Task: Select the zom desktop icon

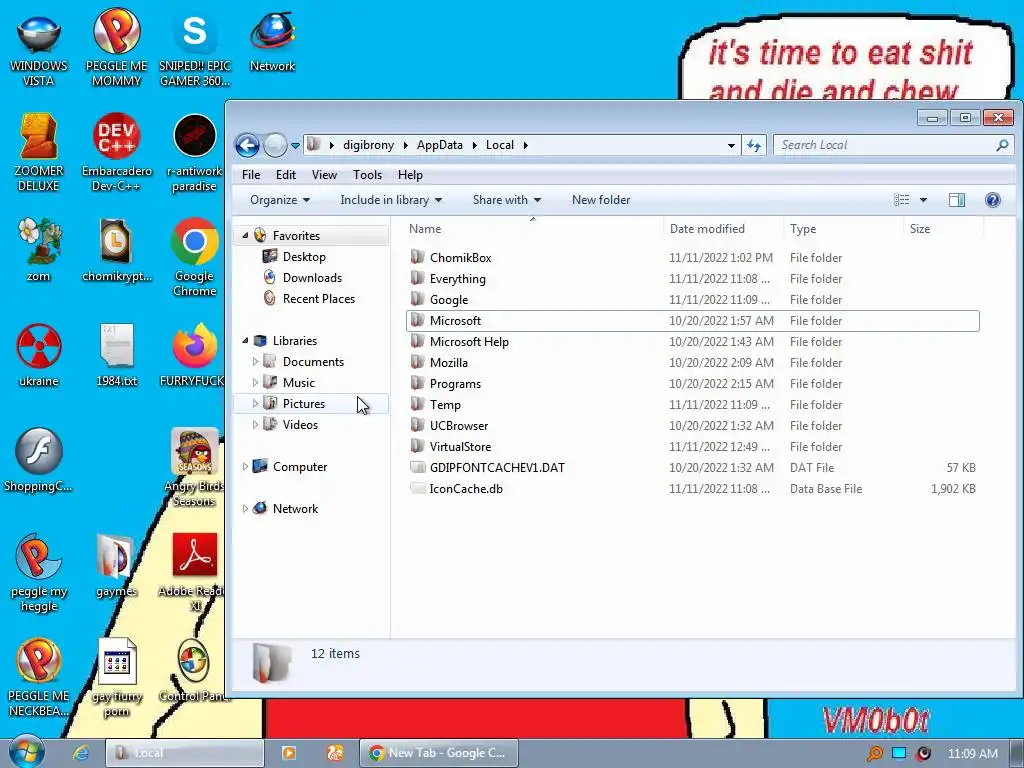Action: tap(39, 250)
